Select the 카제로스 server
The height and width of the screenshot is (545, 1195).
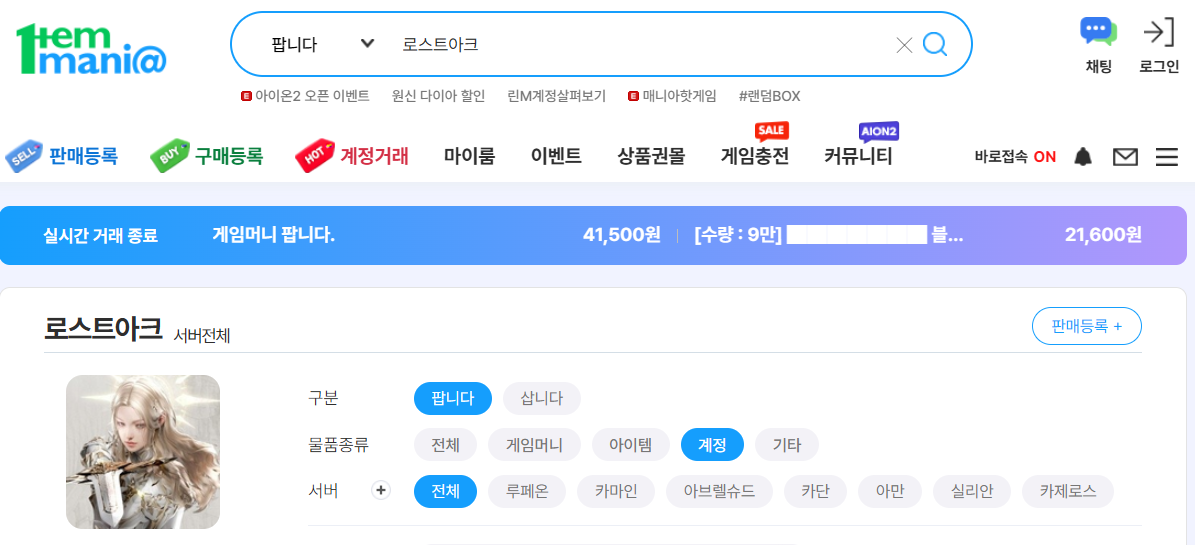tap(1068, 492)
